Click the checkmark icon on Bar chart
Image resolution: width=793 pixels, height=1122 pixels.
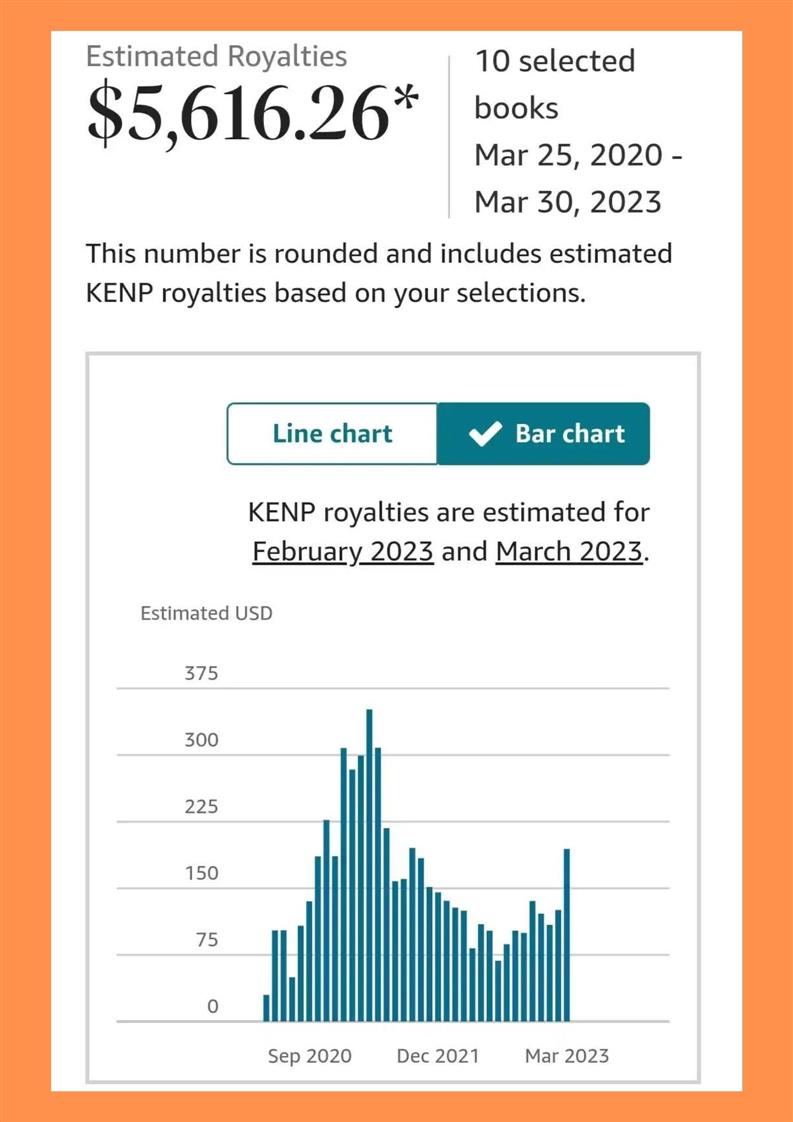[485, 434]
